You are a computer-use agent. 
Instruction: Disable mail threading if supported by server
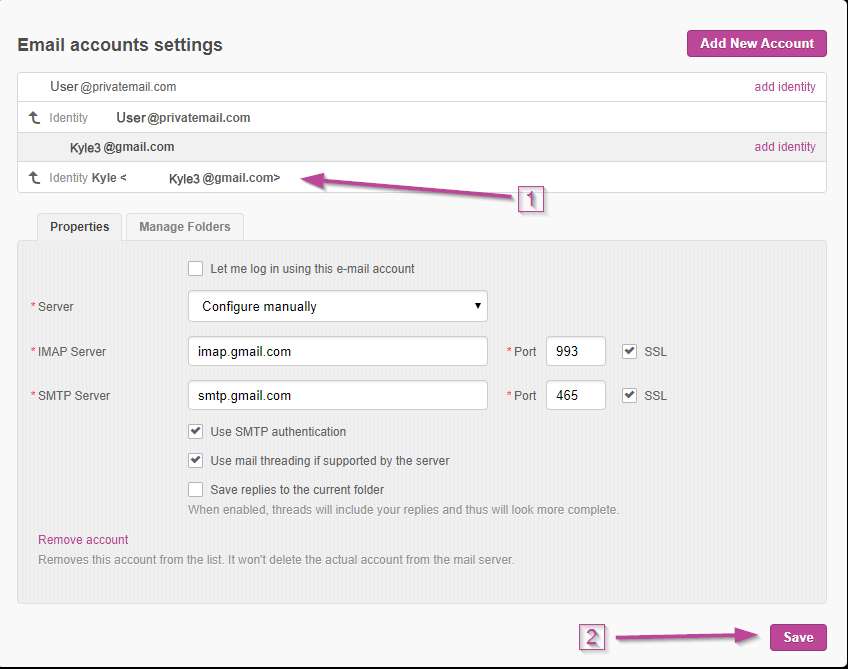196,461
